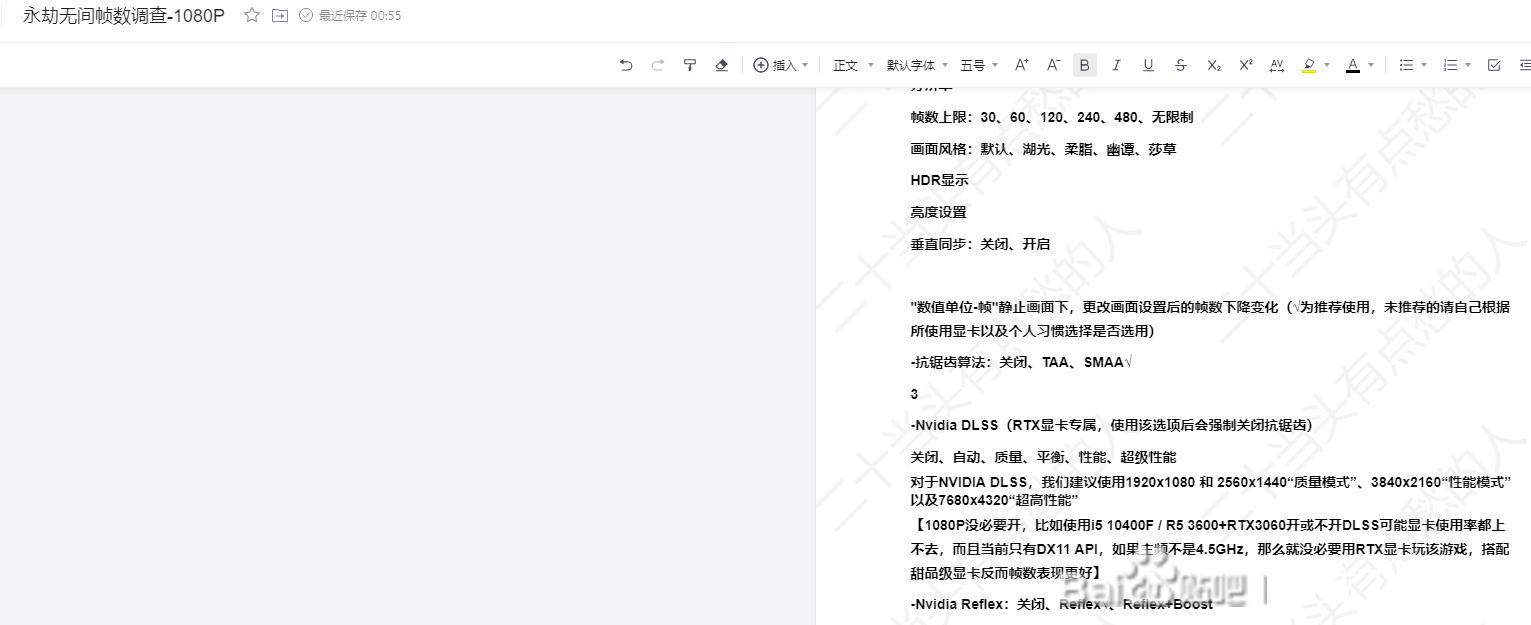This screenshot has width=1531, height=625.
Task: Toggle subscript formatting
Action: [x=1213, y=65]
